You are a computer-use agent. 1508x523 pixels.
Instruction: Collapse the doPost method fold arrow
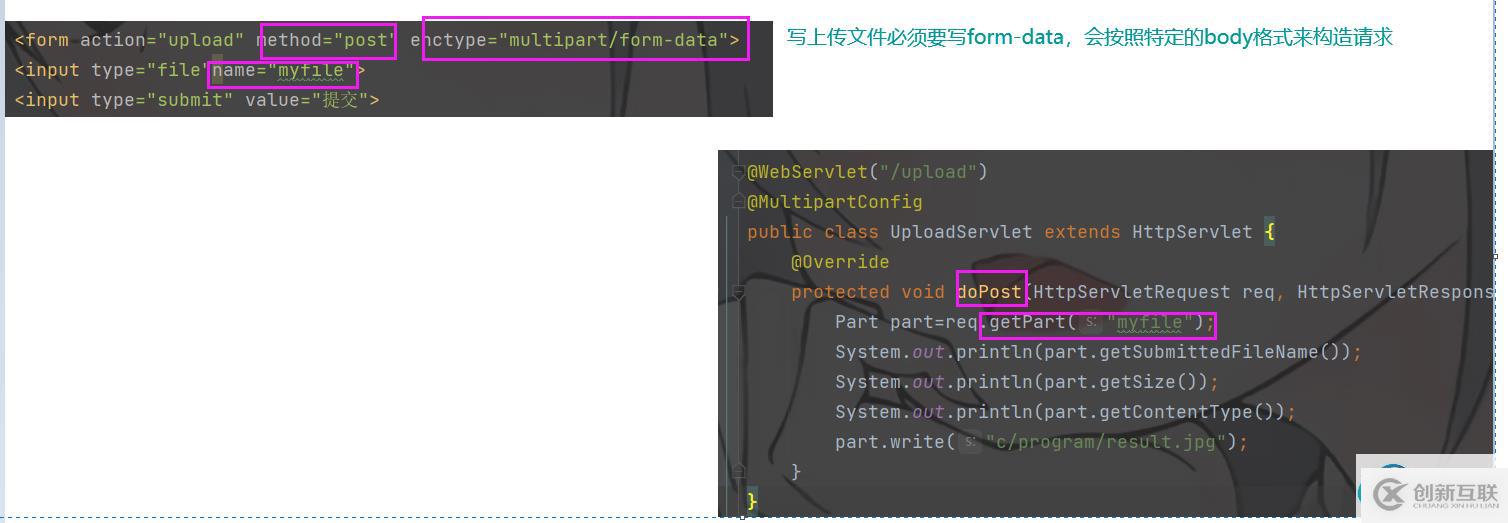(740, 292)
